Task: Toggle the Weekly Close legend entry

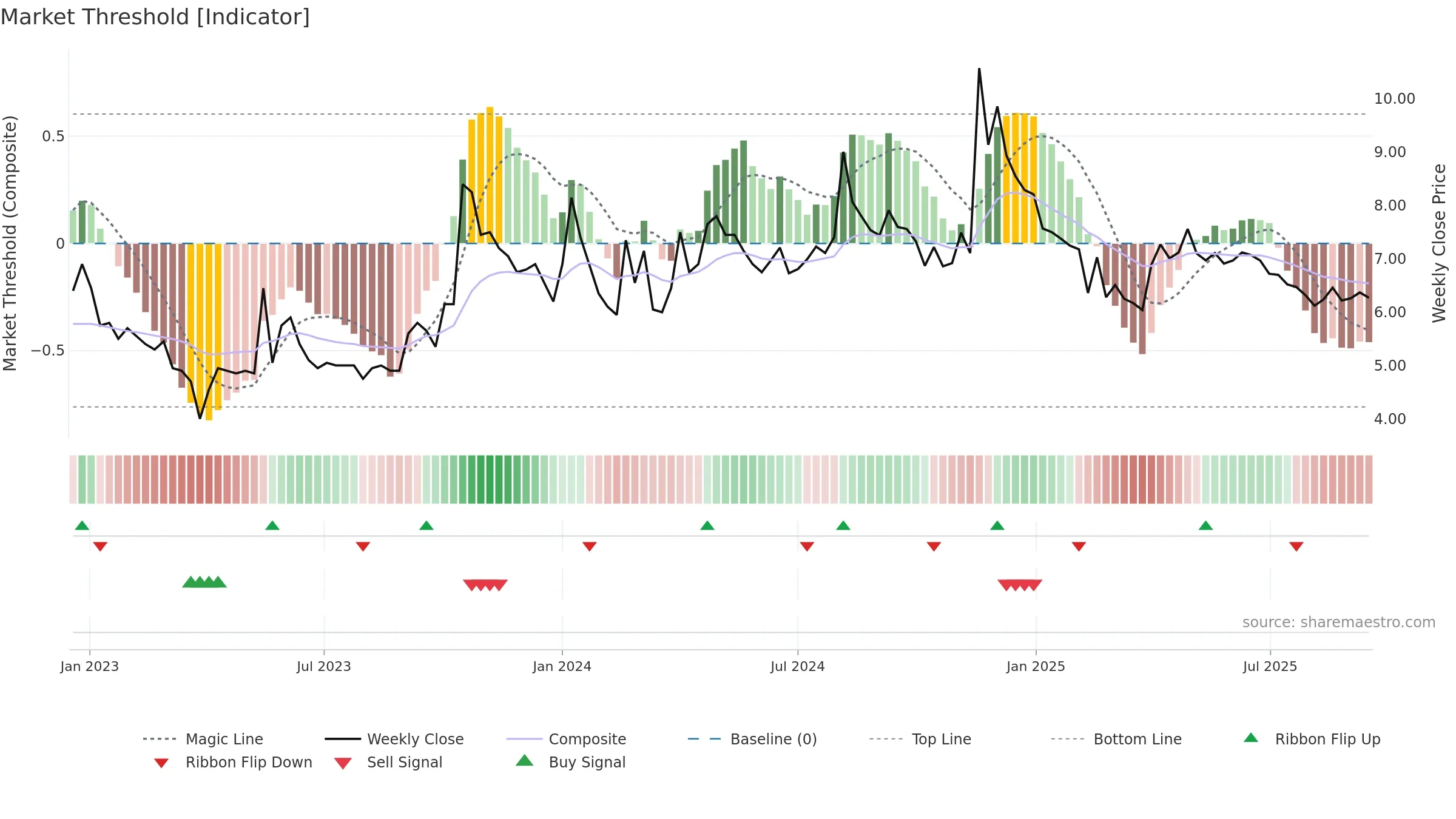Action: pos(394,739)
